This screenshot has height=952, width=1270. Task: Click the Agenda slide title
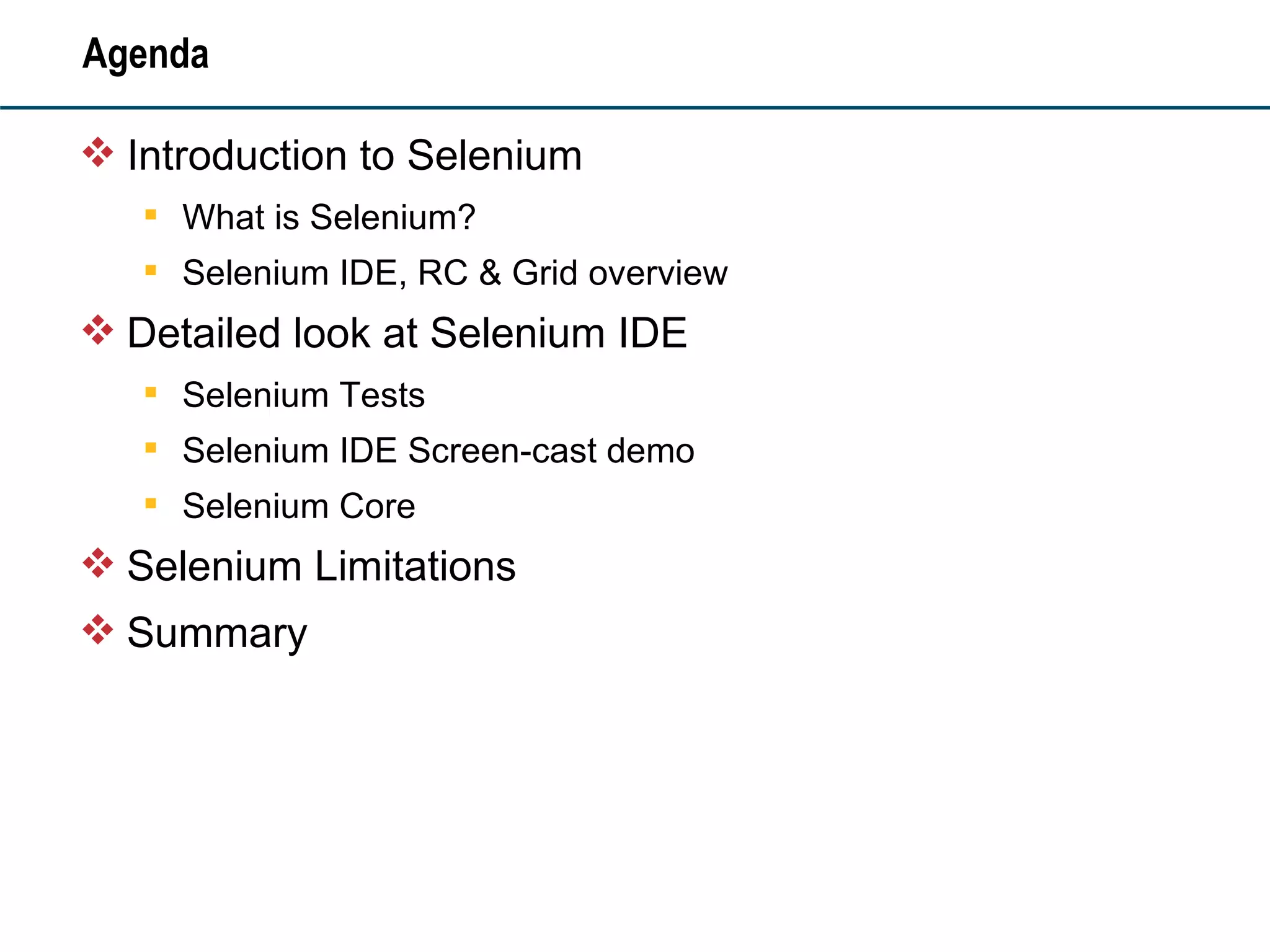pyautogui.click(x=146, y=55)
